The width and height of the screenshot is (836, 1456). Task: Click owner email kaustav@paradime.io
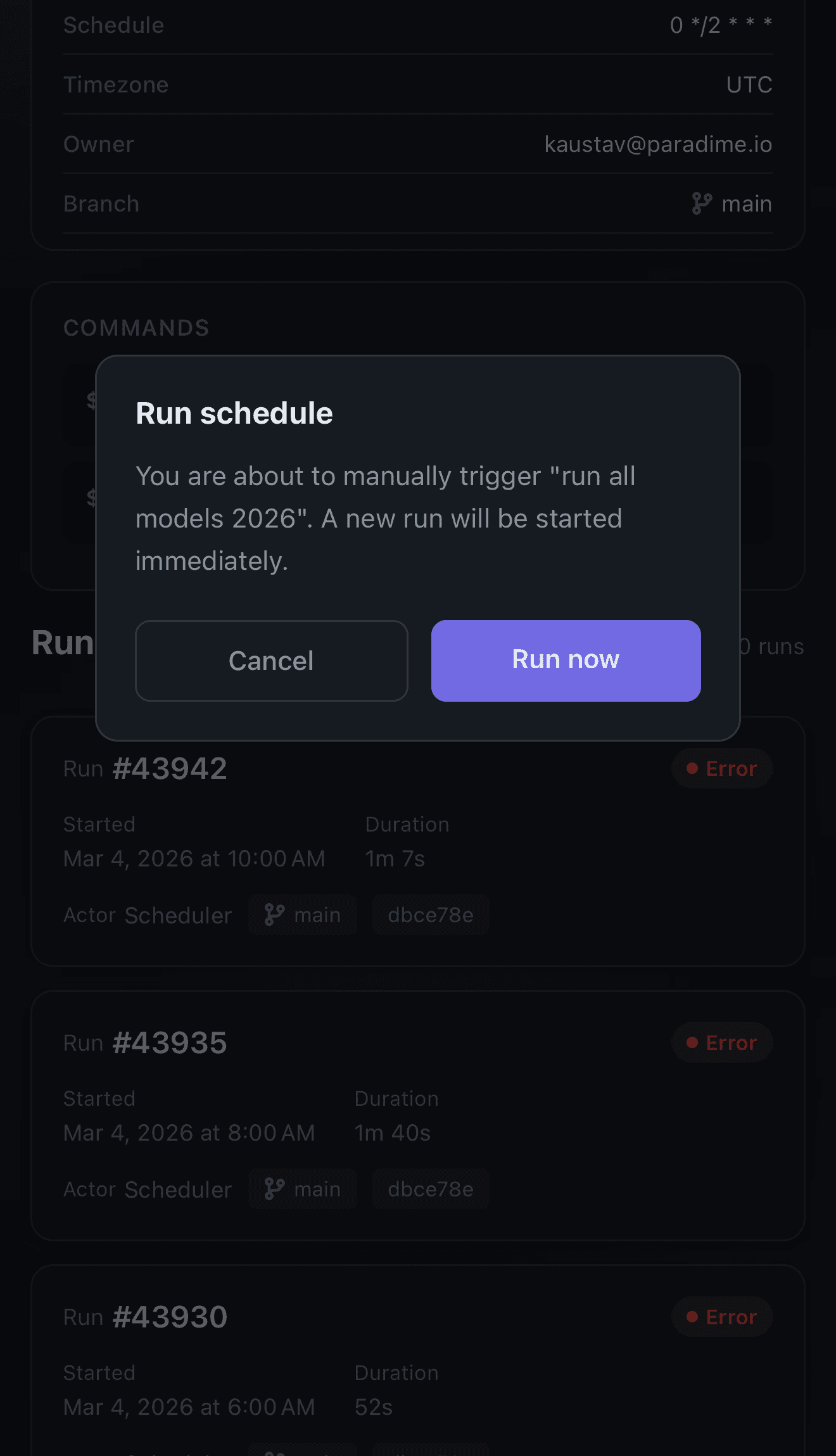pos(658,144)
